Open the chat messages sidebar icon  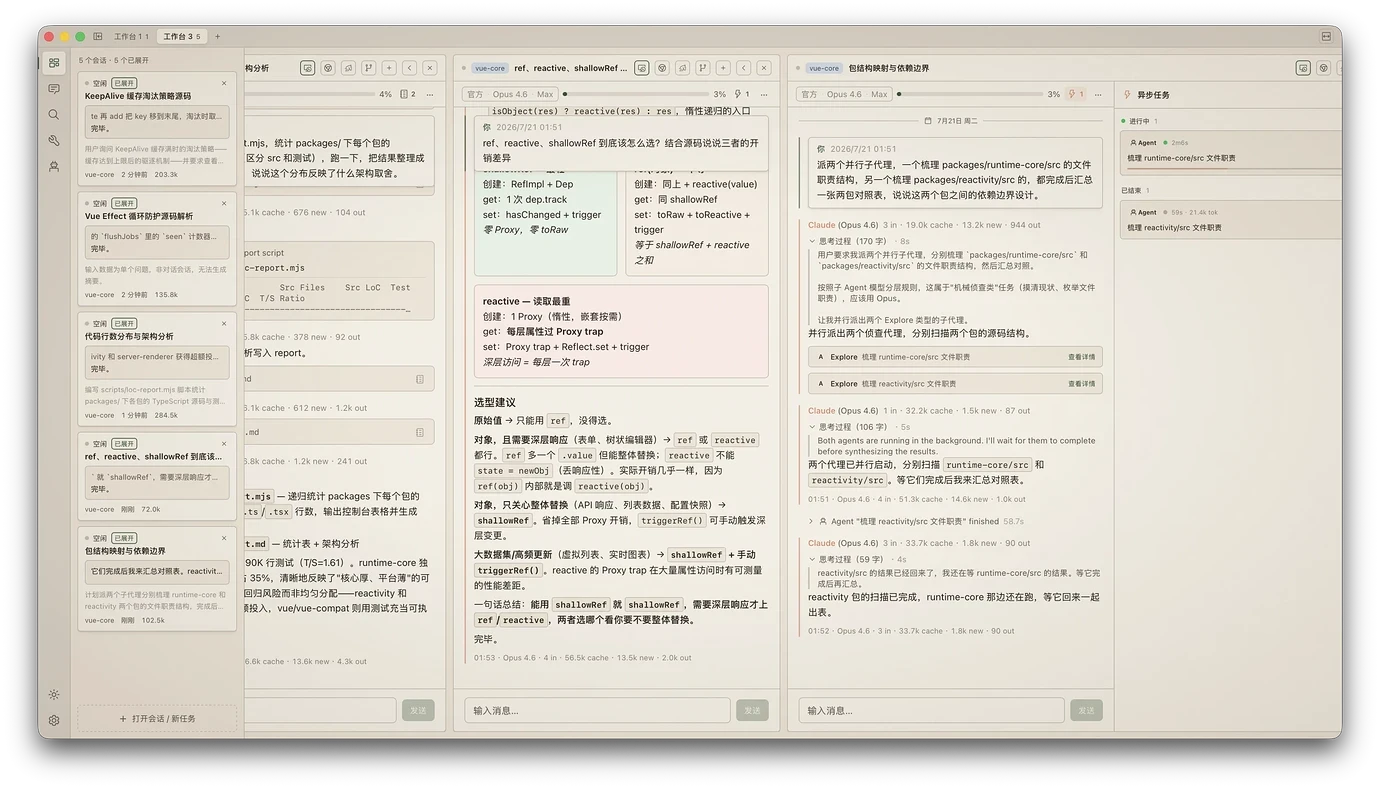(x=54, y=89)
